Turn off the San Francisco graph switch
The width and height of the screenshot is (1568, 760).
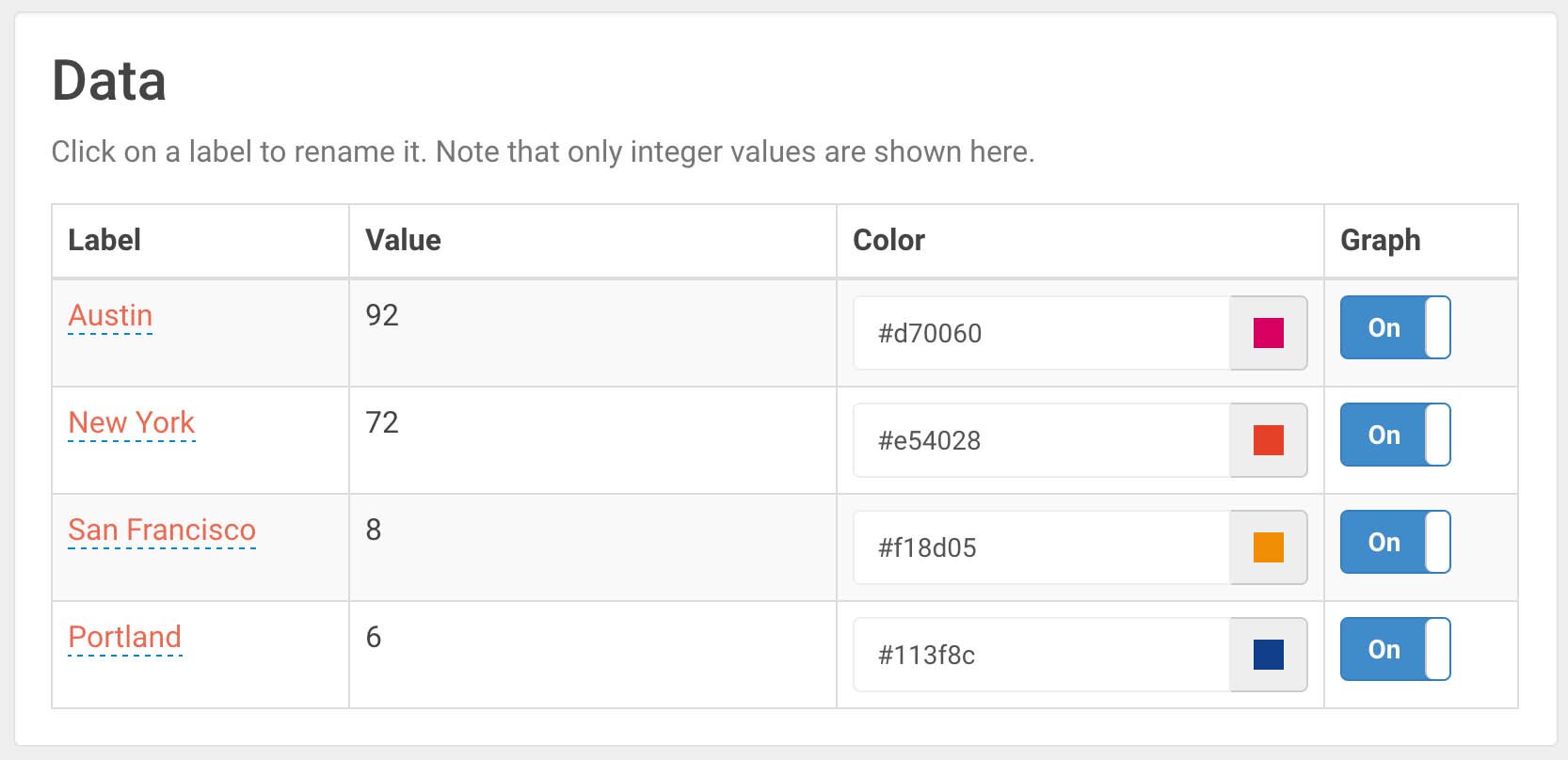point(1395,542)
